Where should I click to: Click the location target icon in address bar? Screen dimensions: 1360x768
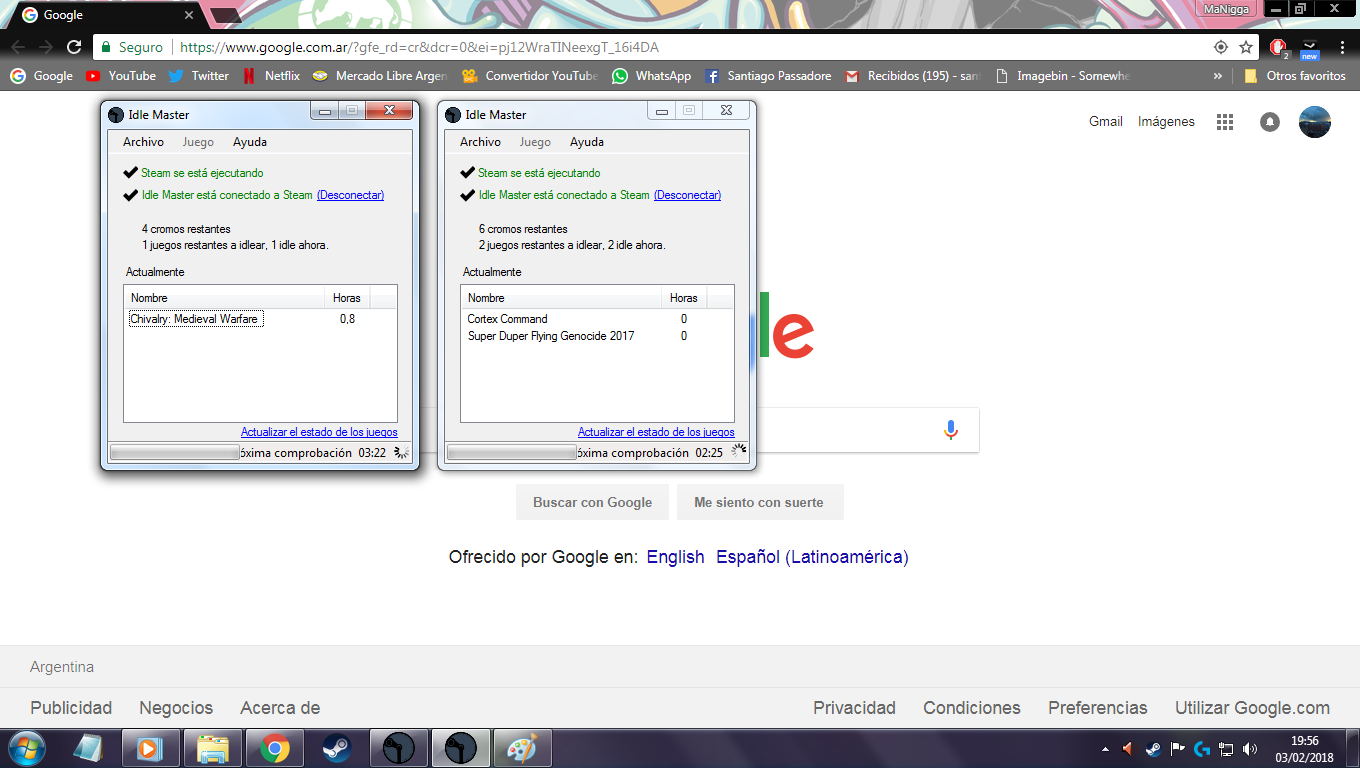coord(1220,47)
